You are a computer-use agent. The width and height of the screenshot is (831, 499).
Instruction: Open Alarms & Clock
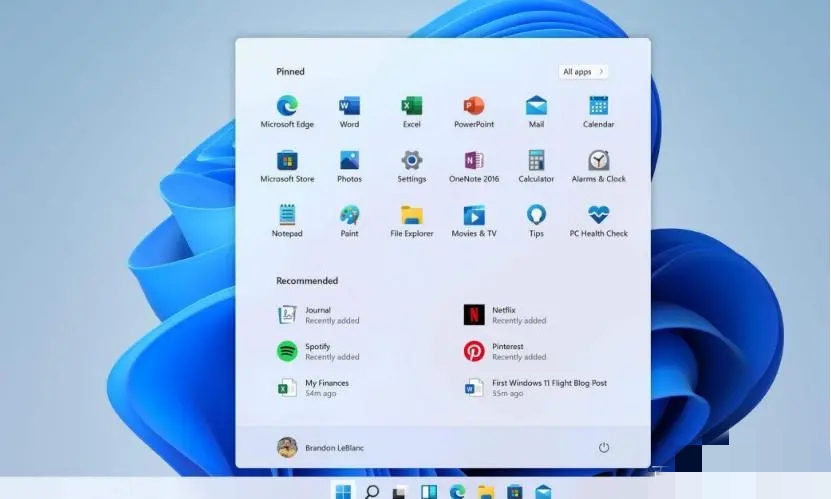click(x=598, y=166)
